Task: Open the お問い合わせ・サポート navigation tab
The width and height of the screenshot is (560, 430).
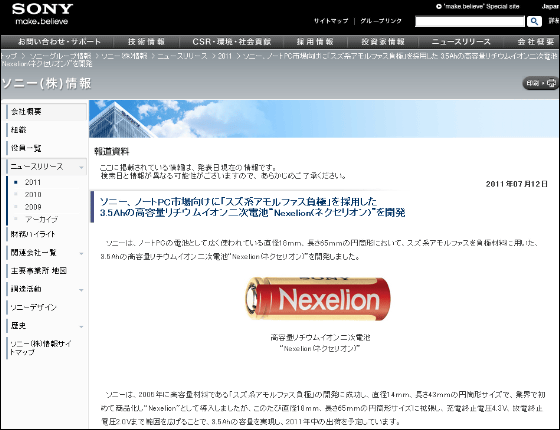Action: 59,42
